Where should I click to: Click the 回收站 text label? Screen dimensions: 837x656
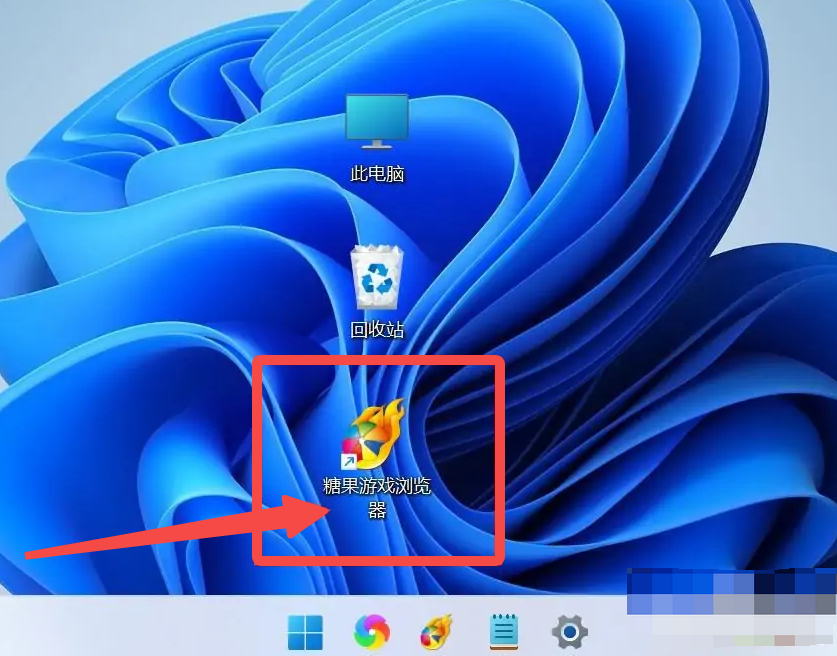(377, 329)
